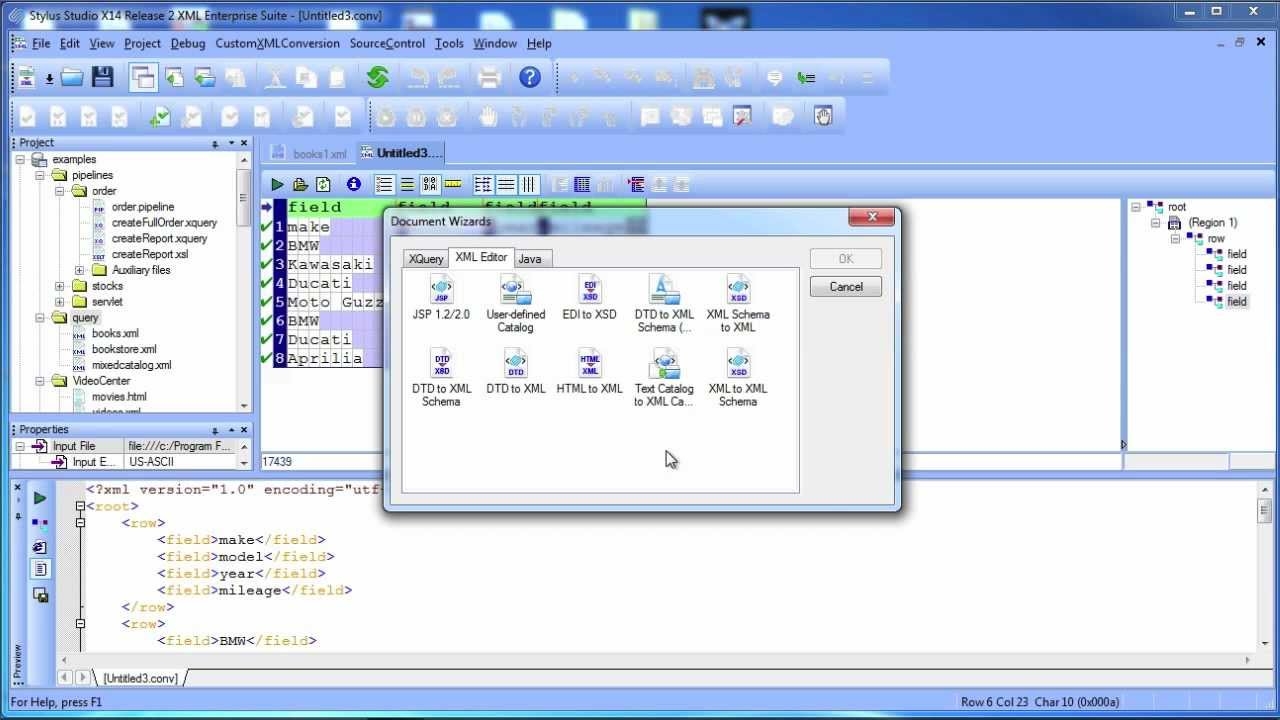Toggle line numbers in the conversion editor toolbar

[384, 184]
